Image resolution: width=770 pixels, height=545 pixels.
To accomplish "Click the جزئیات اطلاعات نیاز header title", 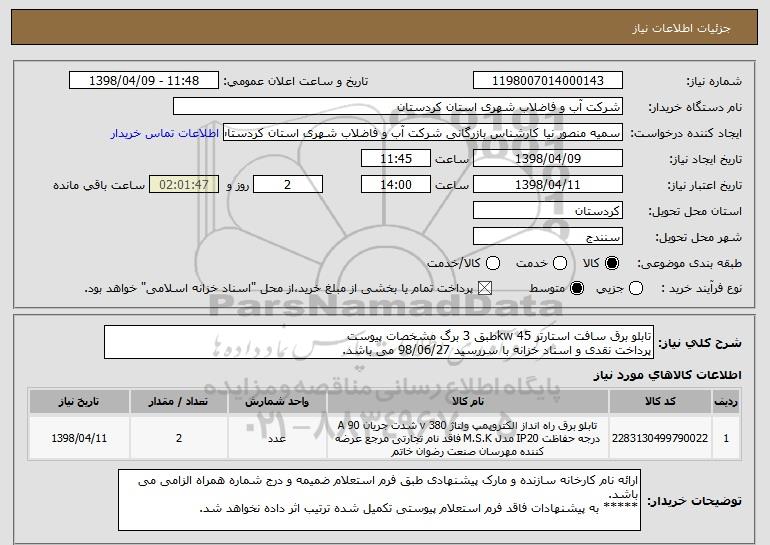I will tap(681, 28).
